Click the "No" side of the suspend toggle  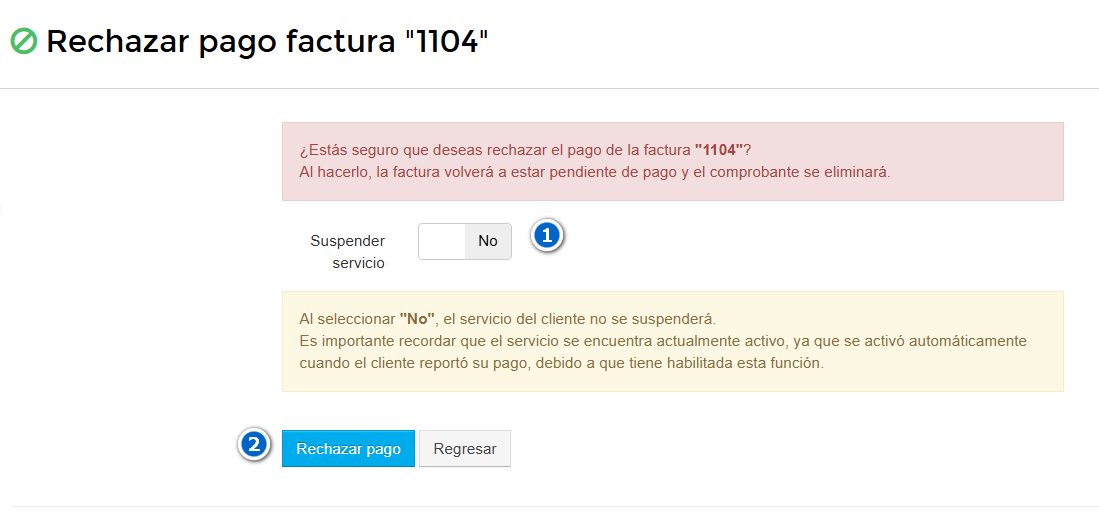[x=488, y=241]
